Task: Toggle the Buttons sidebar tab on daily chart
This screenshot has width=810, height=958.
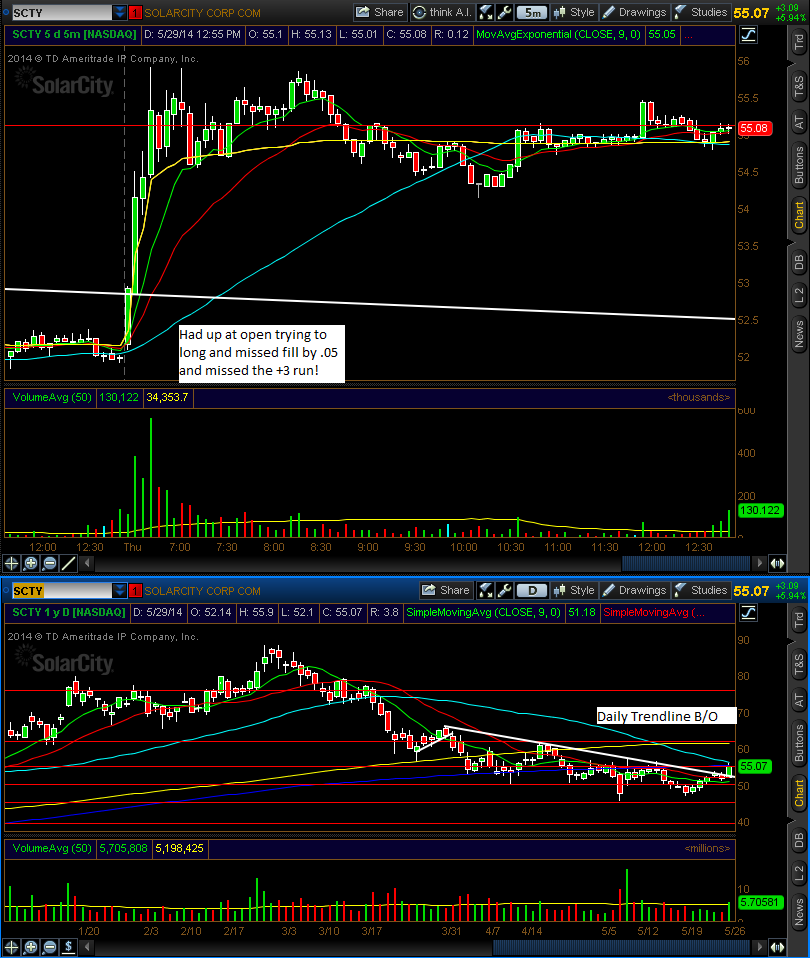Action: point(799,742)
